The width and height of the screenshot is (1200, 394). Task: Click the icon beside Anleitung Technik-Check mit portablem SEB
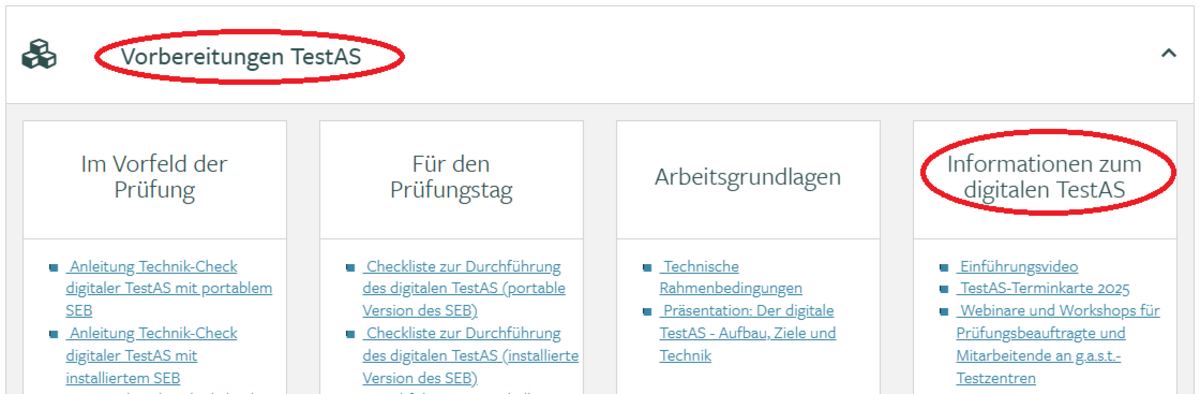pos(54,268)
